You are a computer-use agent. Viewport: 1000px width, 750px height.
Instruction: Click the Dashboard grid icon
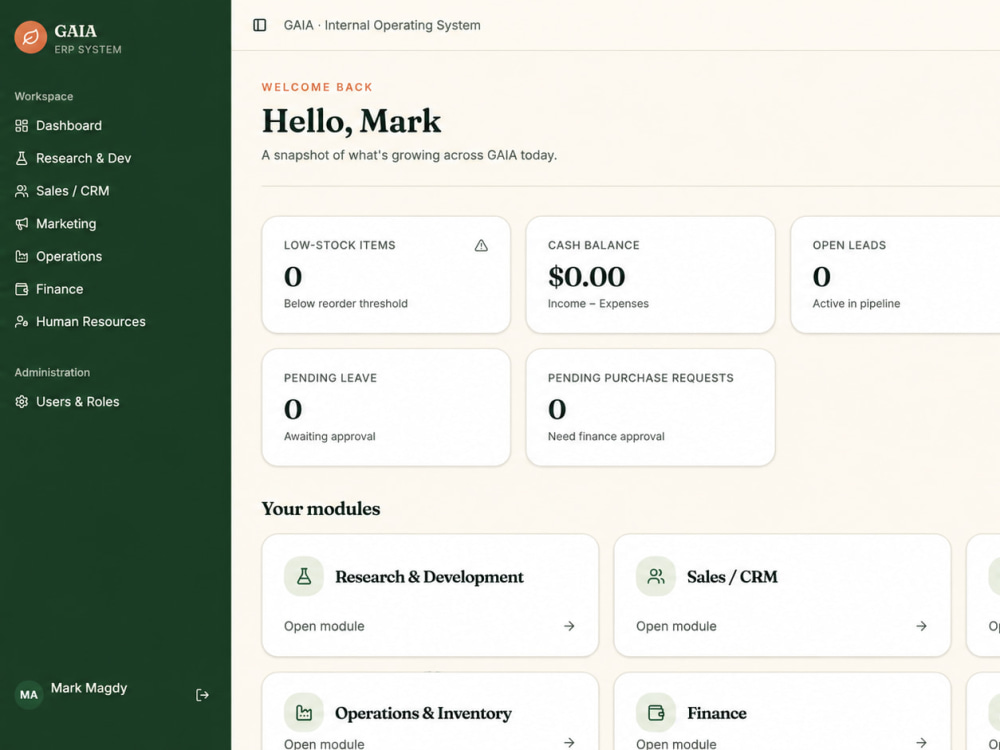(x=22, y=126)
